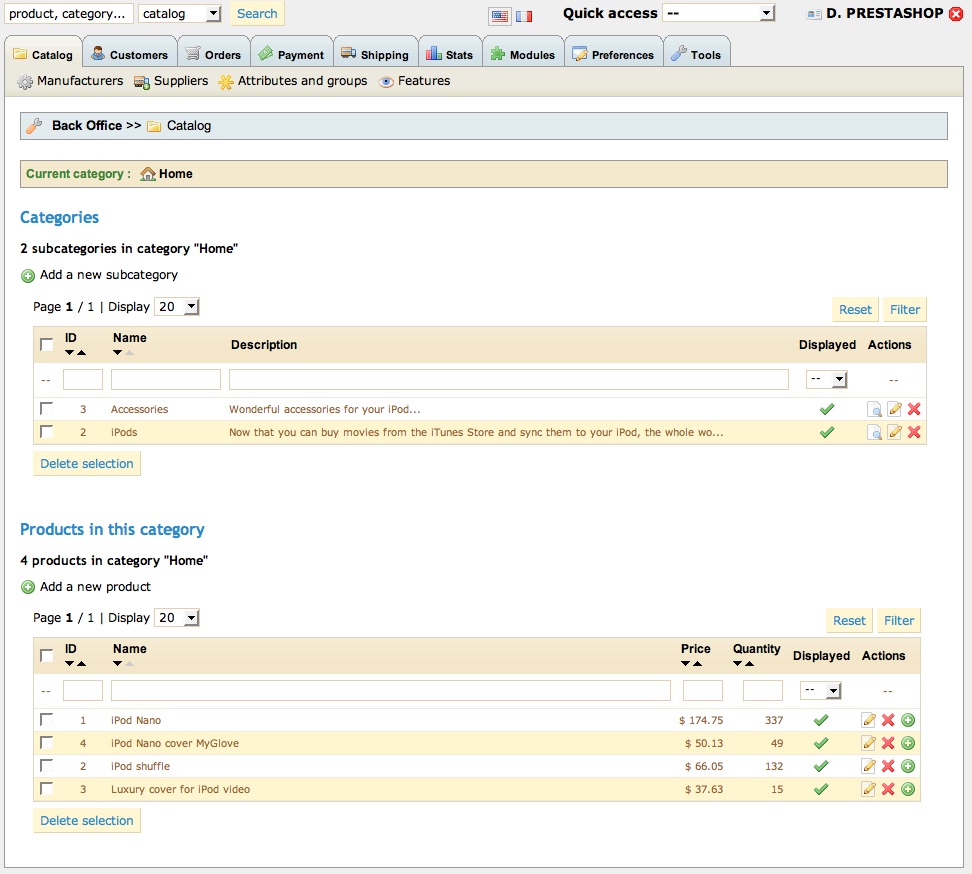Select all products via header checkbox

[47, 656]
